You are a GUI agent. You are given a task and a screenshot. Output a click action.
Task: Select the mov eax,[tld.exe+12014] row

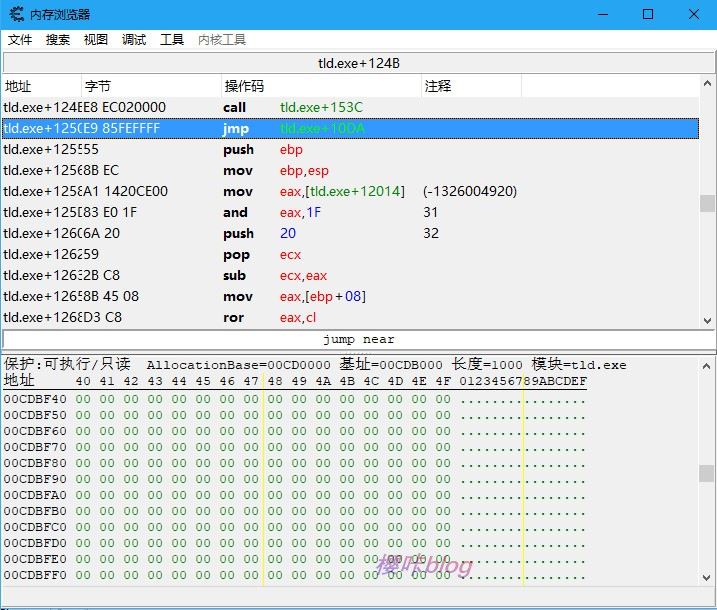(x=300, y=191)
